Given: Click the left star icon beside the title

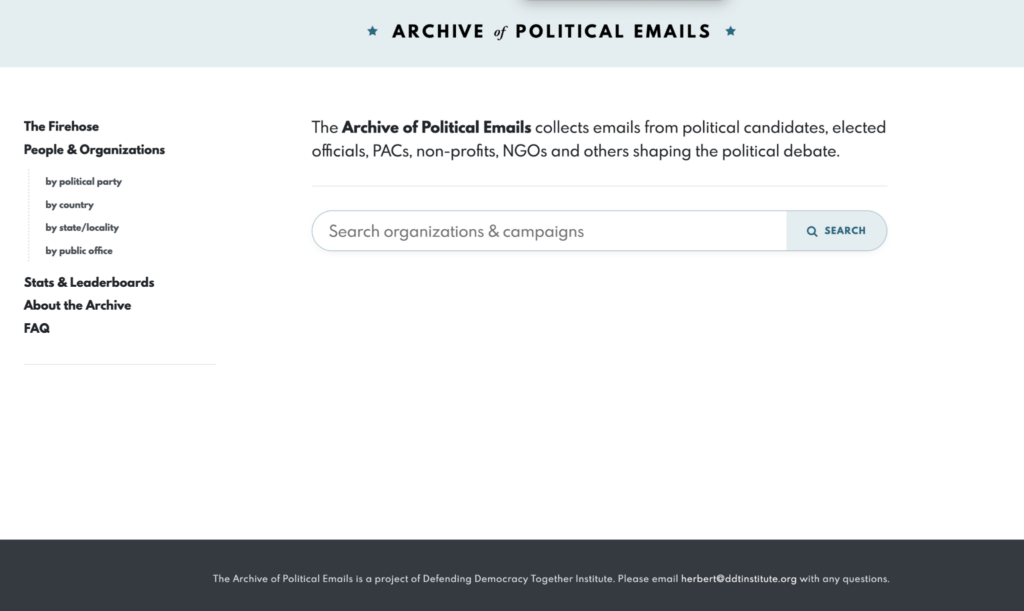Looking at the screenshot, I should tap(370, 31).
